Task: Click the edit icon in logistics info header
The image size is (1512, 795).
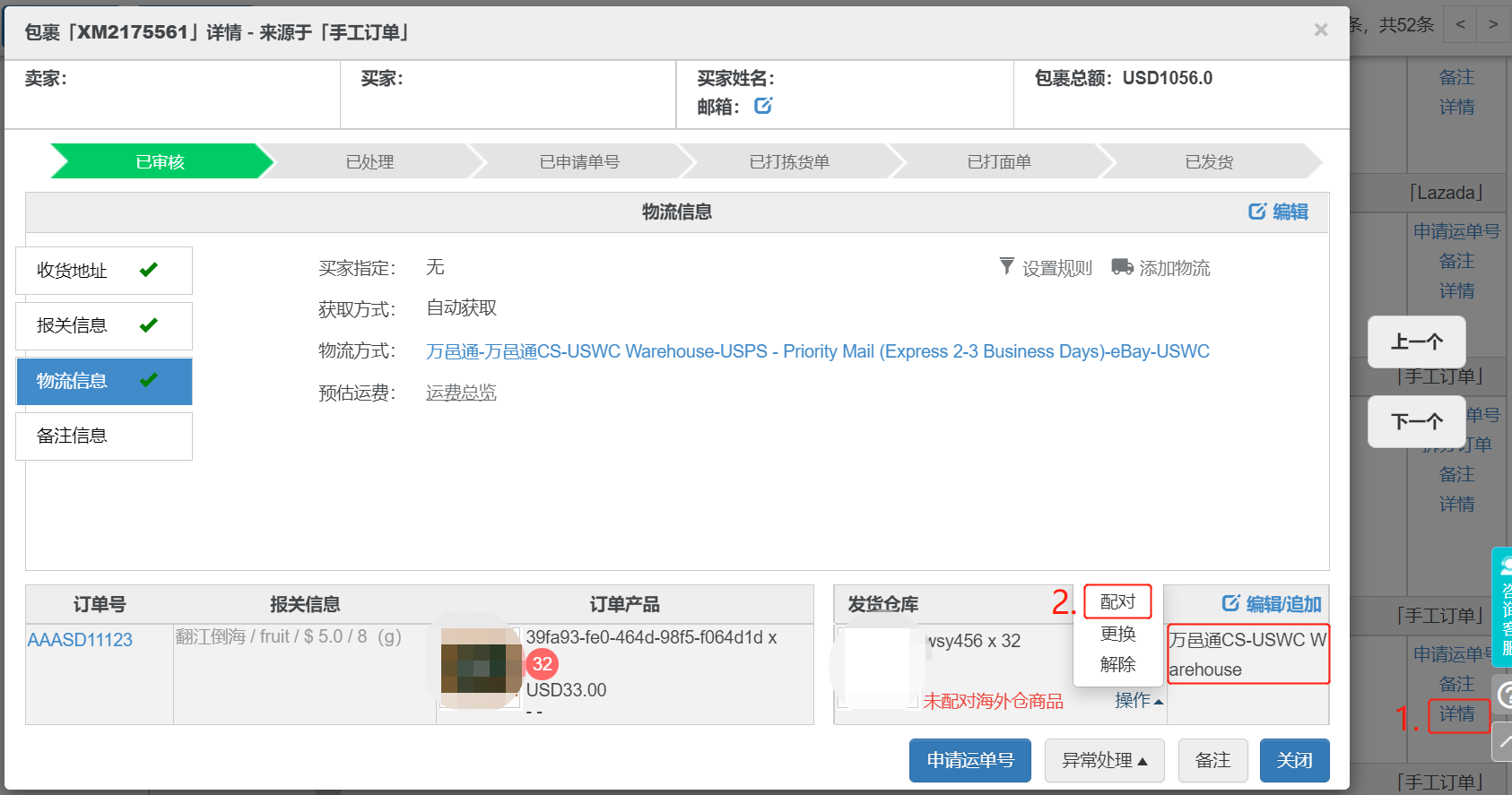Action: coord(1257,212)
